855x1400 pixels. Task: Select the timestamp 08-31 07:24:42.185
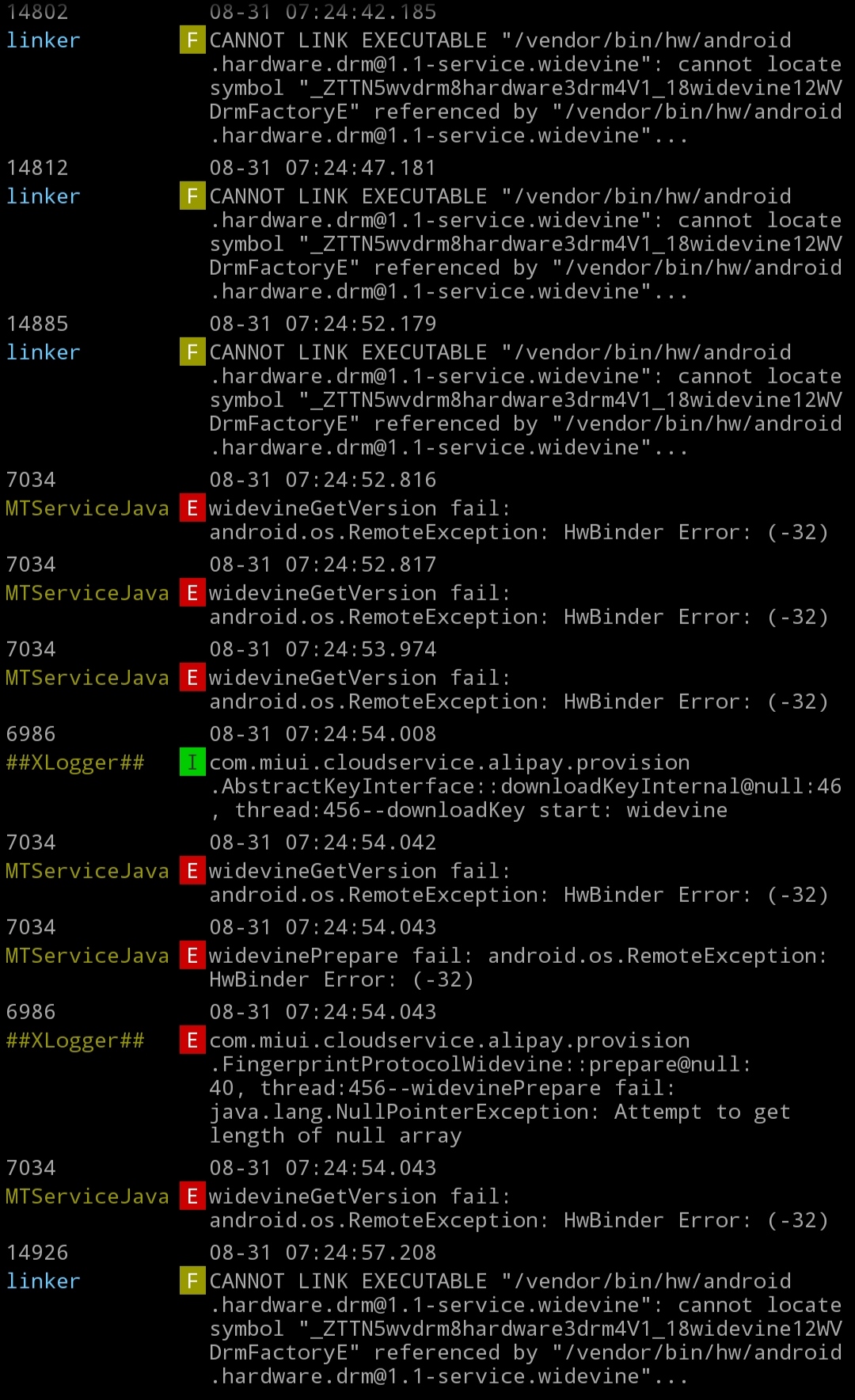[323, 11]
